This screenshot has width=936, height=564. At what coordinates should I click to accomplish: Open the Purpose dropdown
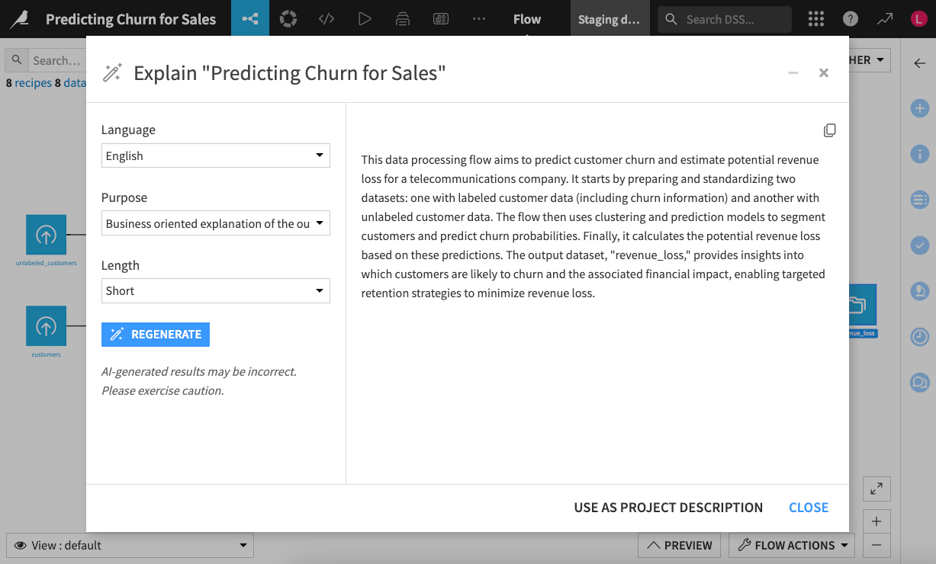(x=215, y=224)
